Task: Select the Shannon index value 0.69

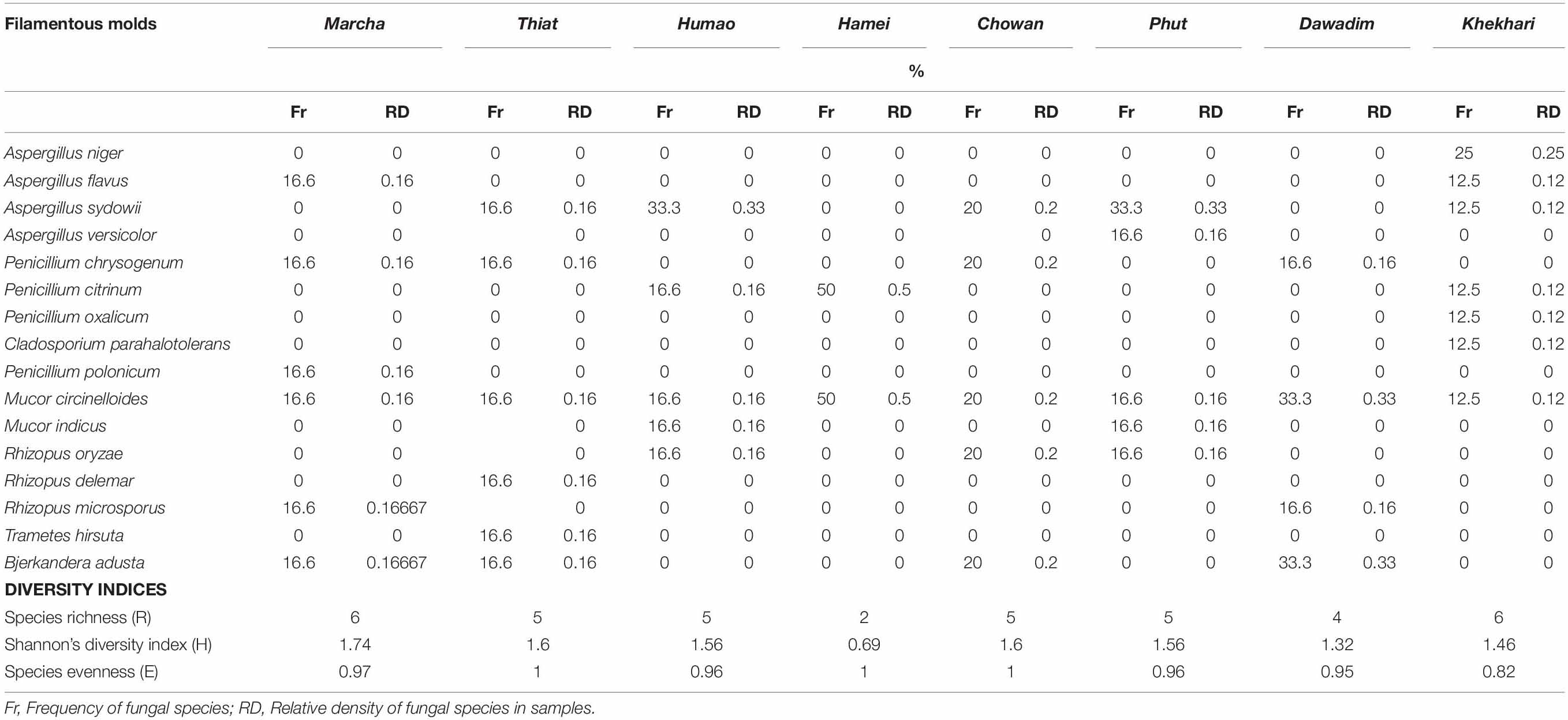Action: coord(863,644)
